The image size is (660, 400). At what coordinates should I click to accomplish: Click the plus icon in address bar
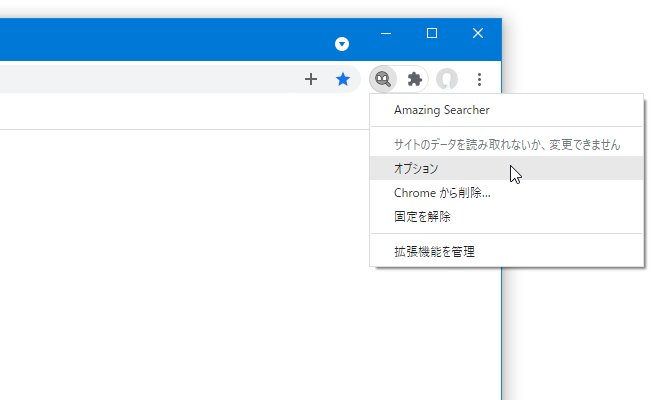311,79
